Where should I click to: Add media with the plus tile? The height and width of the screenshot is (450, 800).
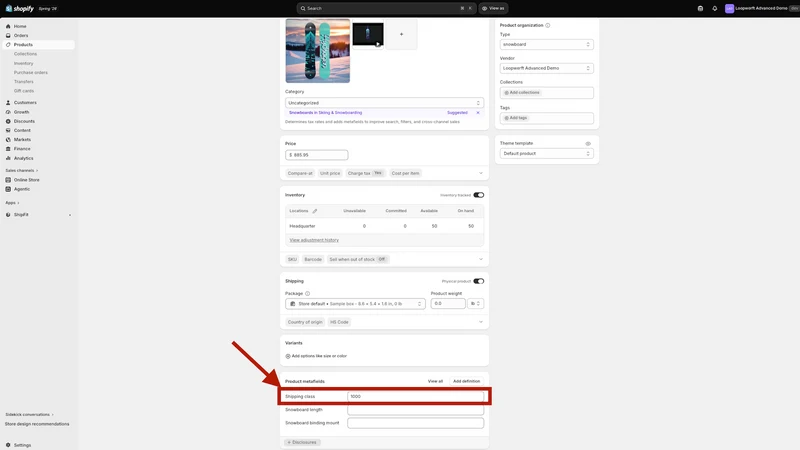pyautogui.click(x=402, y=34)
